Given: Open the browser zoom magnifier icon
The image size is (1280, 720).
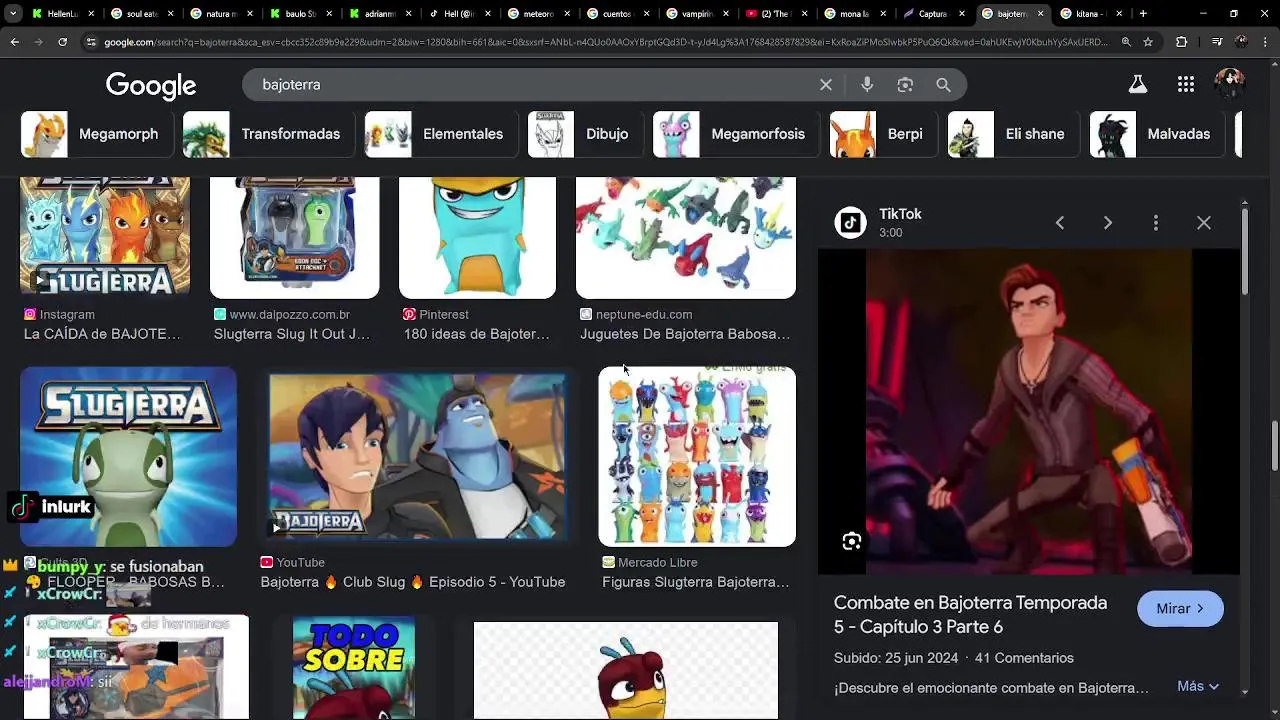Looking at the screenshot, I should click(x=1126, y=42).
